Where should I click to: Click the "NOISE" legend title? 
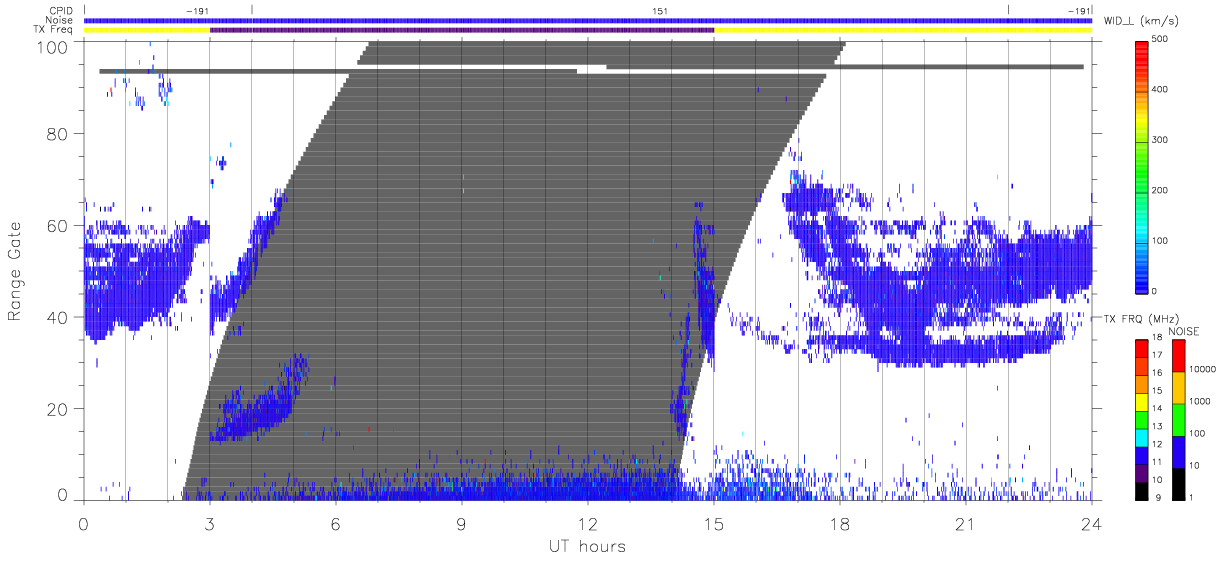(1186, 331)
